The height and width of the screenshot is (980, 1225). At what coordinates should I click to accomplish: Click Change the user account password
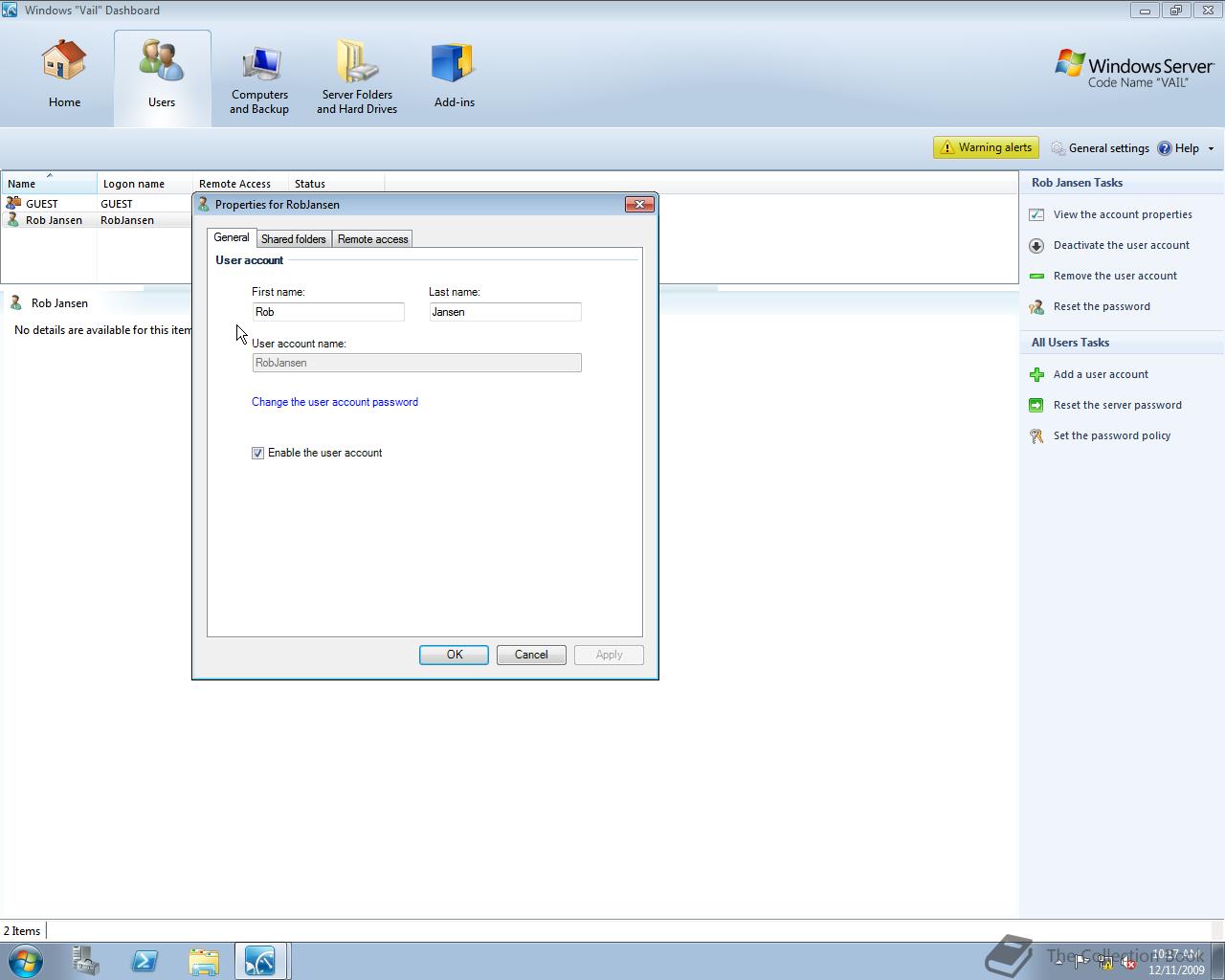[335, 402]
